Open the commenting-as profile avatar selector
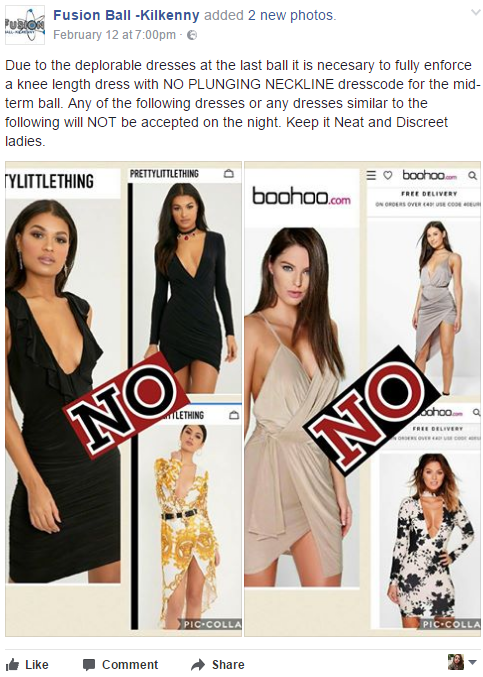 tap(456, 661)
